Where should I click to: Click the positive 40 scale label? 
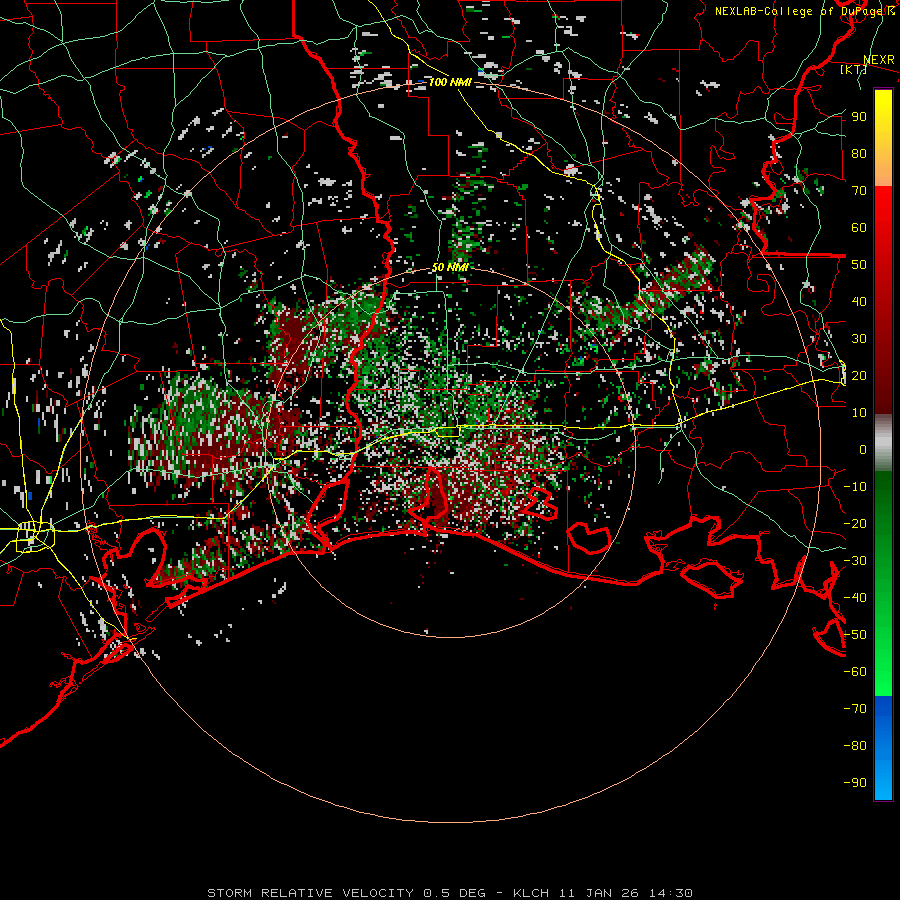859,301
